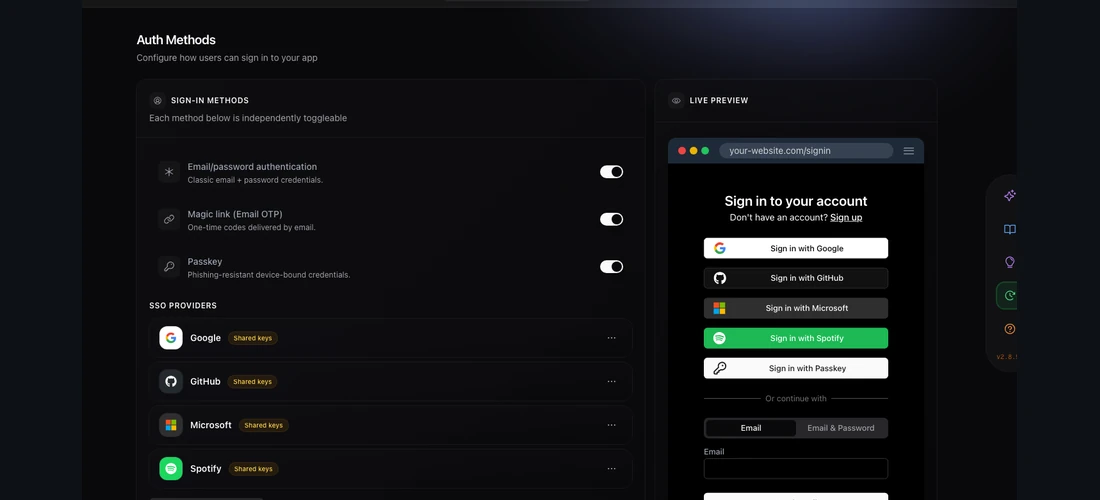
Task: Click the sparkles AI icon in side dock
Action: tap(1010, 196)
